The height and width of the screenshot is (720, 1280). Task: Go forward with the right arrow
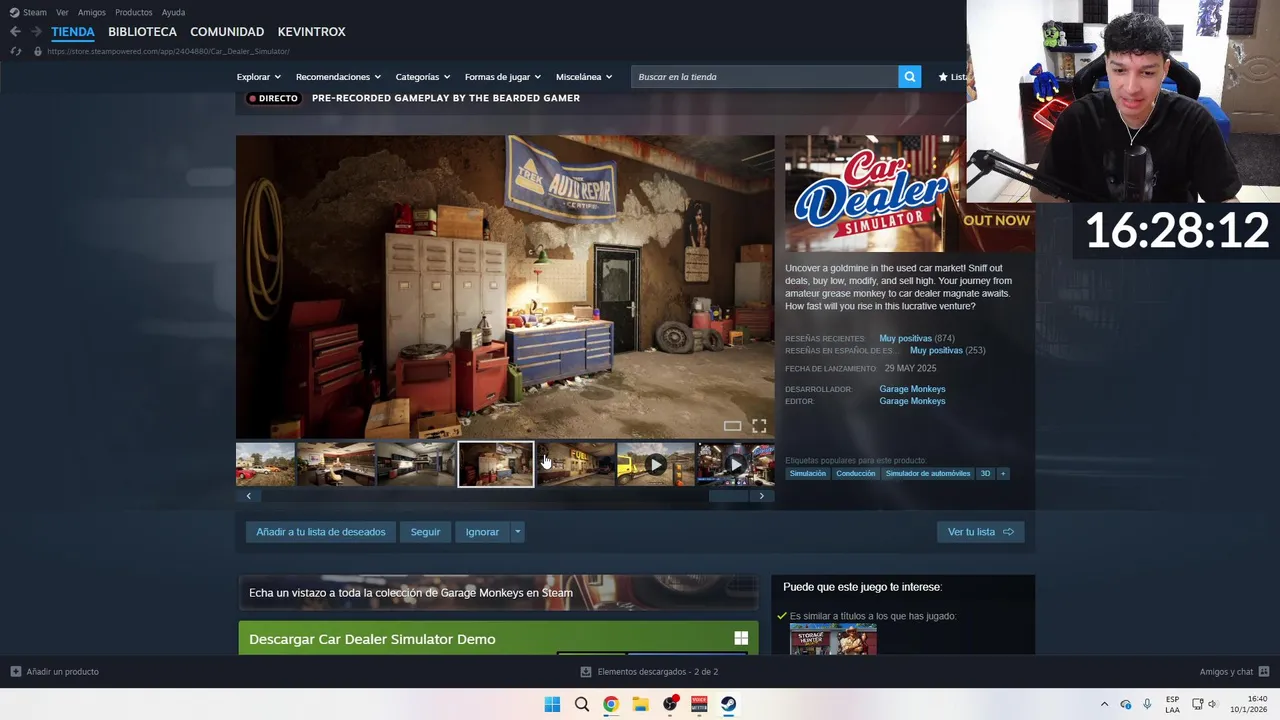(36, 32)
